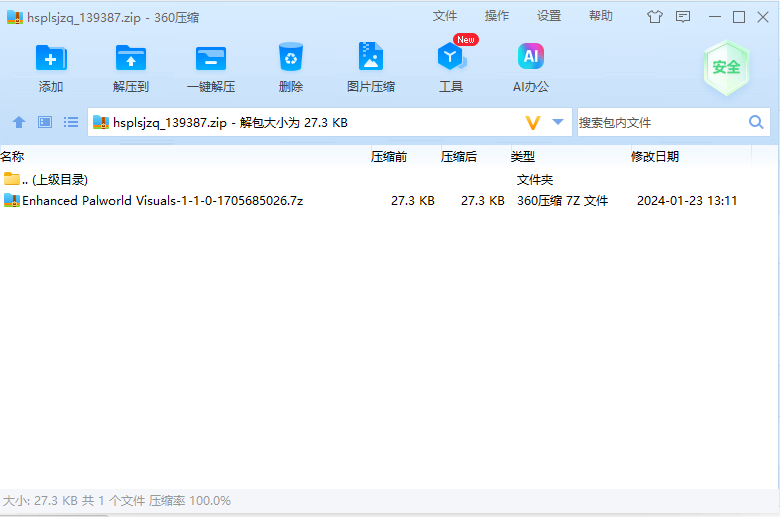The height and width of the screenshot is (517, 780).
Task: Click the green 安全 security shield badge
Action: click(x=726, y=68)
